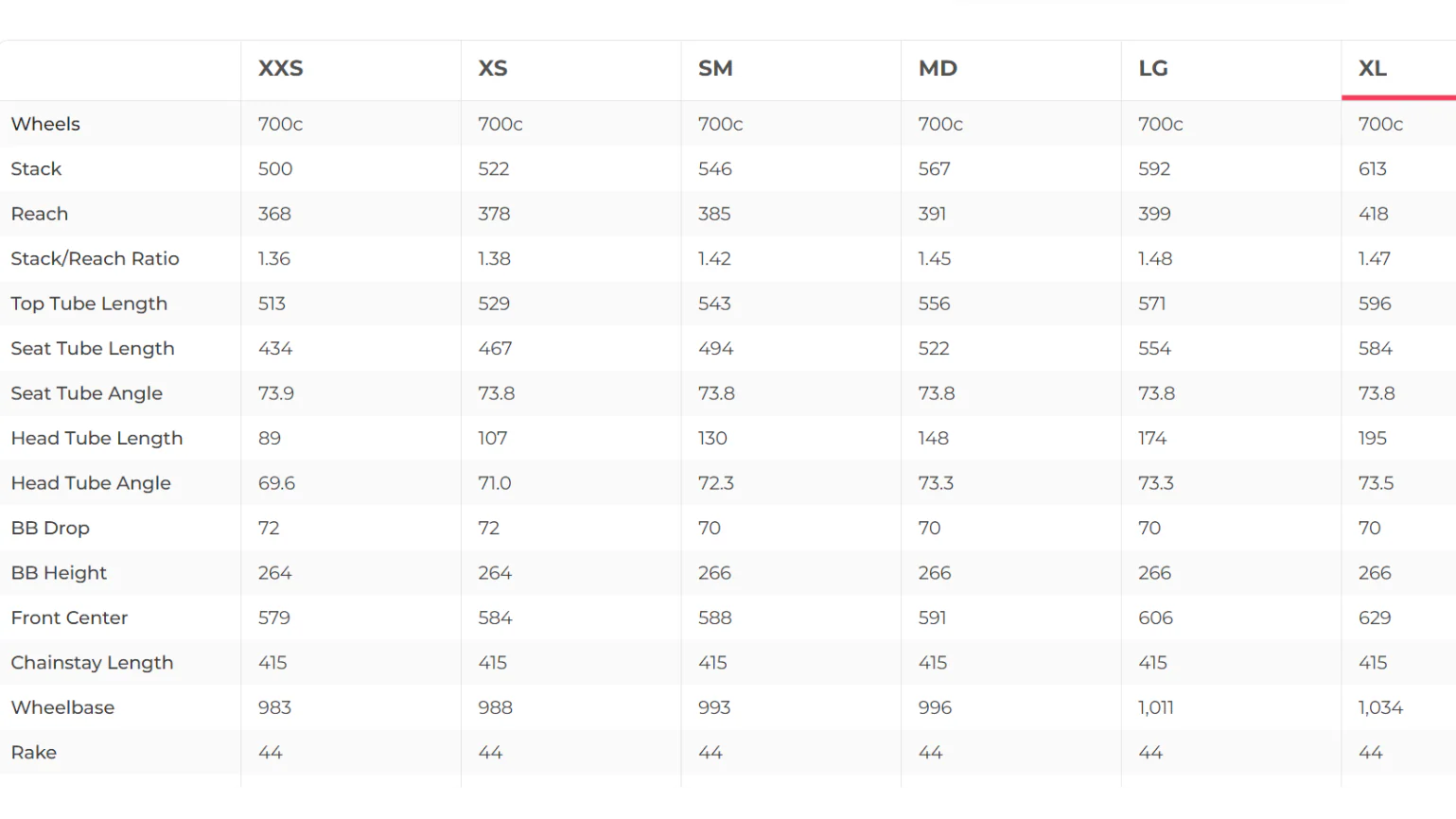This screenshot has width=1456, height=819.
Task: Select the SM size column header
Action: 715,68
